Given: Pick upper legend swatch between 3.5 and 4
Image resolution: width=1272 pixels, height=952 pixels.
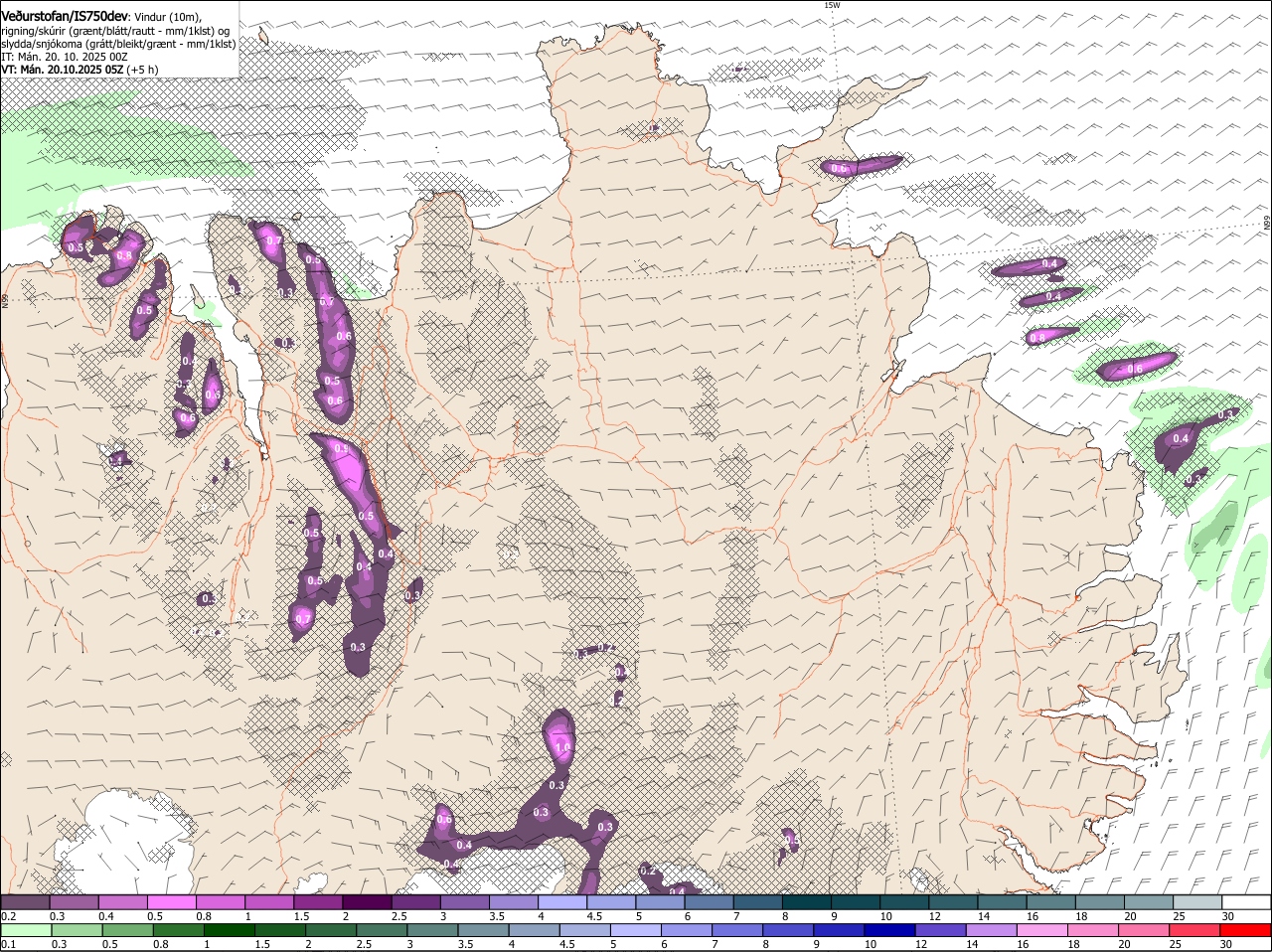Looking at the screenshot, I should (x=513, y=901).
